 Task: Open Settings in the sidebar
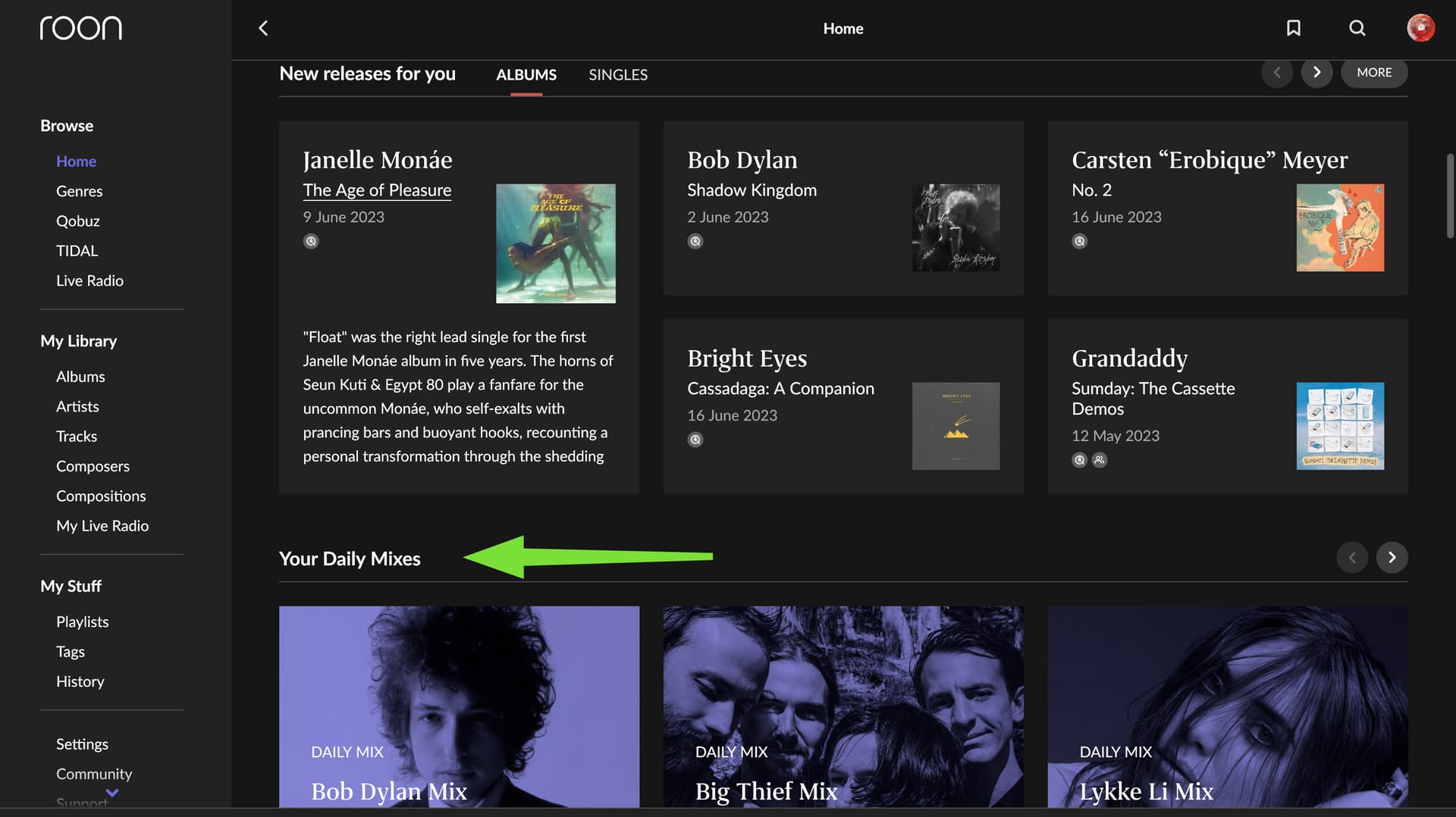[82, 744]
